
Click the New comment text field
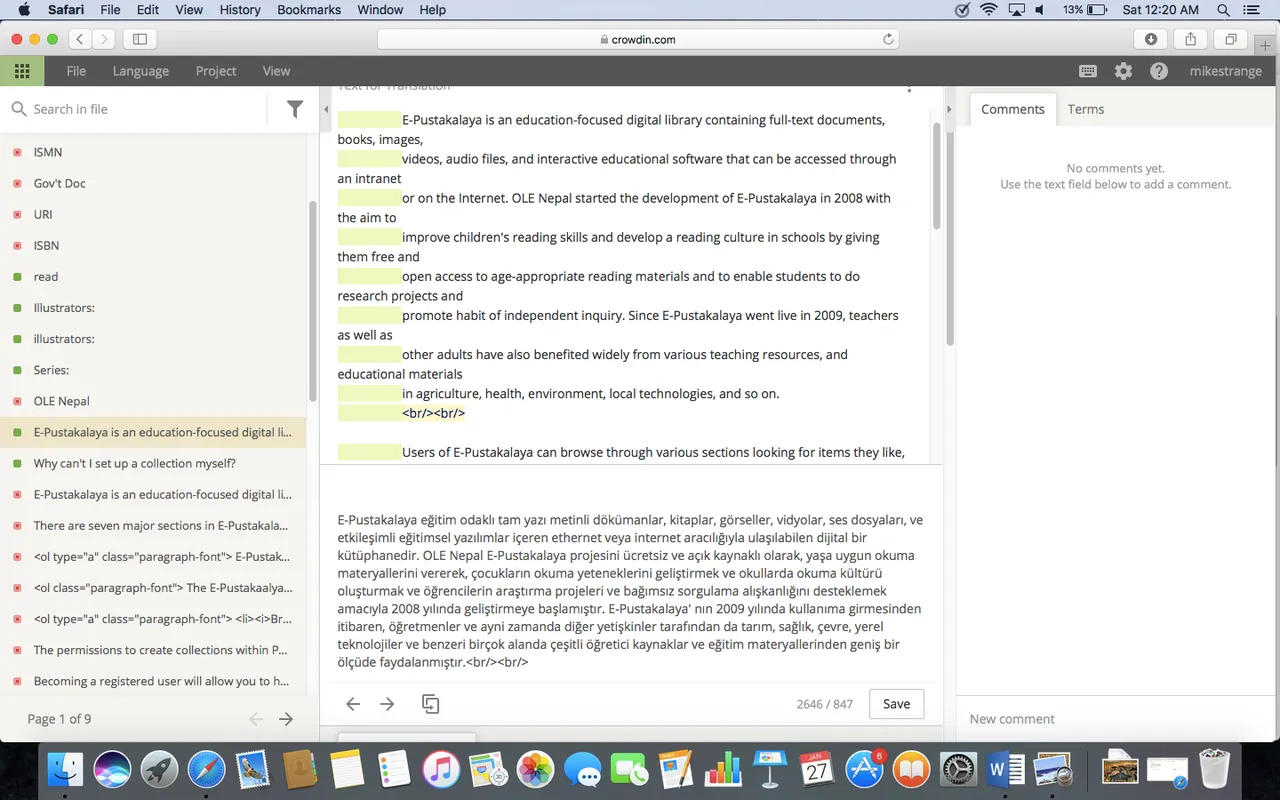point(1114,719)
